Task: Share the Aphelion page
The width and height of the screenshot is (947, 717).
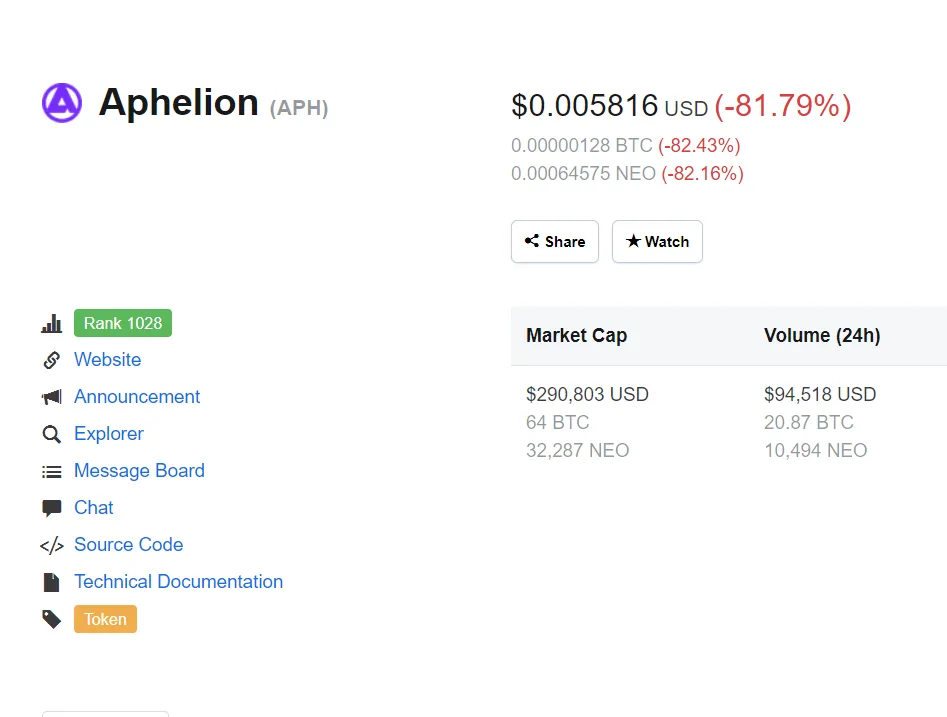Action: click(554, 242)
